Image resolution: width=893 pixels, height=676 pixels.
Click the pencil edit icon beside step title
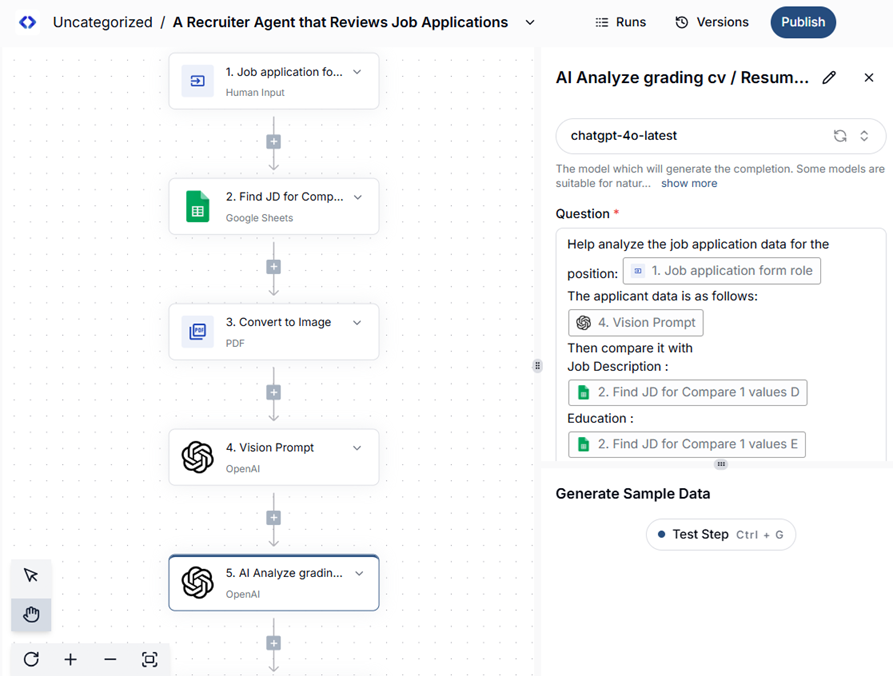[x=828, y=78]
